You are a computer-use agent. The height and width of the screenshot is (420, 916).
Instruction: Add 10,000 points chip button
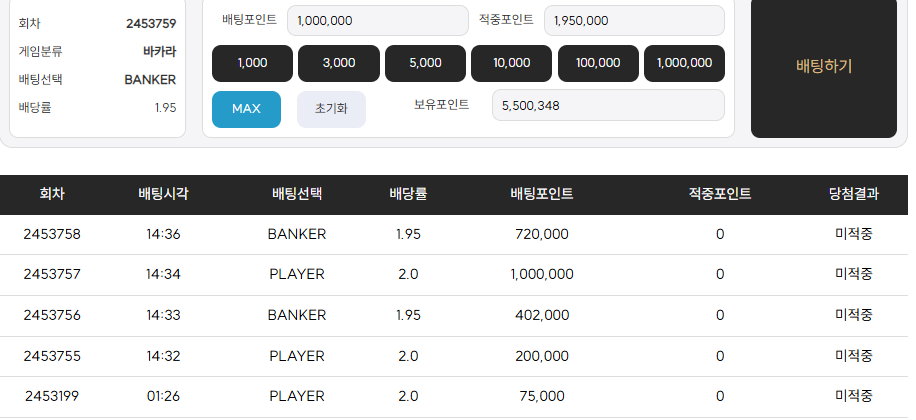pos(511,63)
